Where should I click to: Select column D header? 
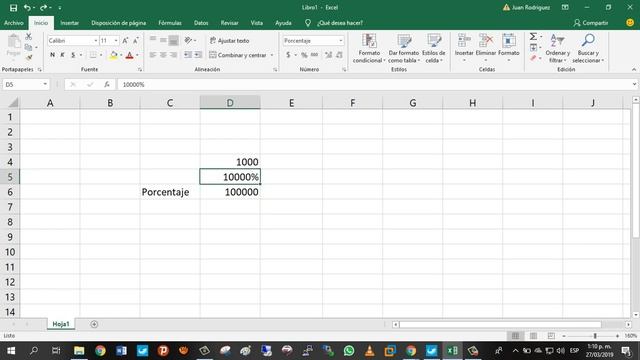pyautogui.click(x=230, y=103)
